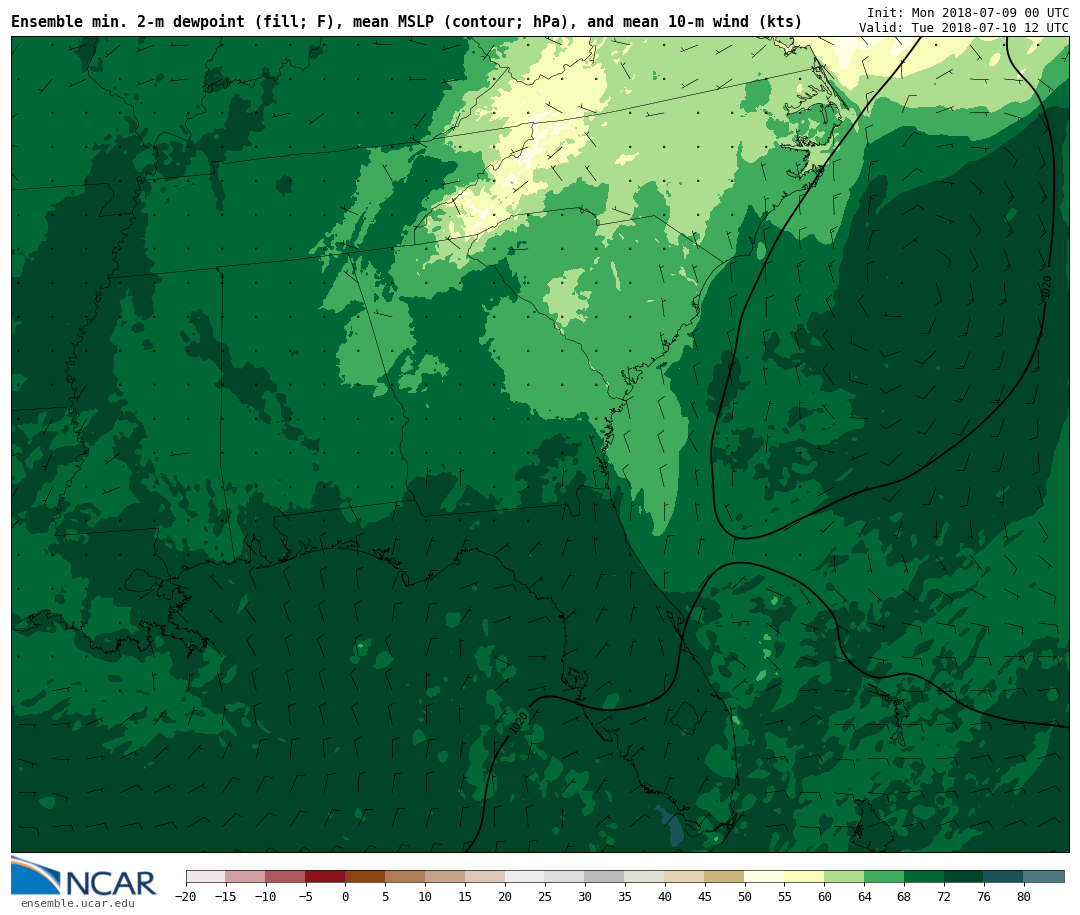Click the colorbar swatch between 10 and 15
1080x915 pixels.
pos(446,877)
